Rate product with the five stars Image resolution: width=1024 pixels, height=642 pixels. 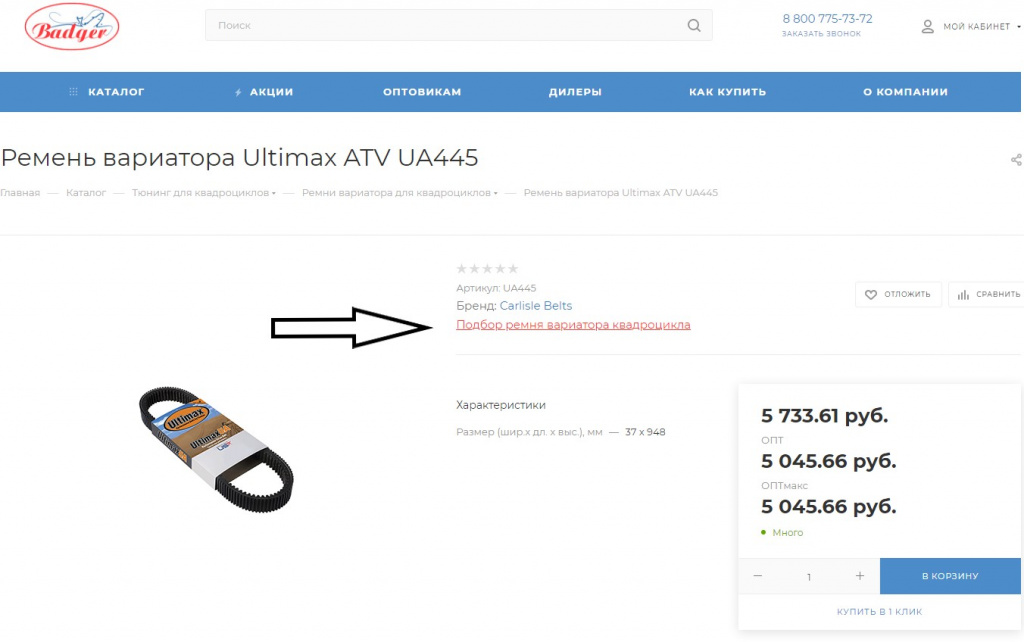pos(487,268)
